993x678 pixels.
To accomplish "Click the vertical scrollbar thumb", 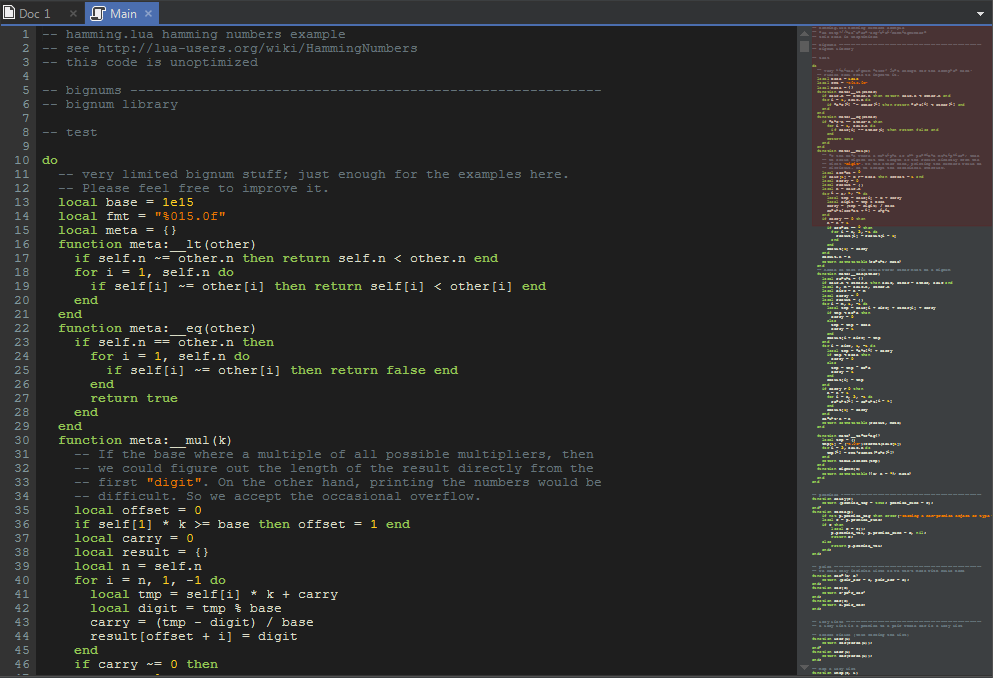I will tap(804, 47).
